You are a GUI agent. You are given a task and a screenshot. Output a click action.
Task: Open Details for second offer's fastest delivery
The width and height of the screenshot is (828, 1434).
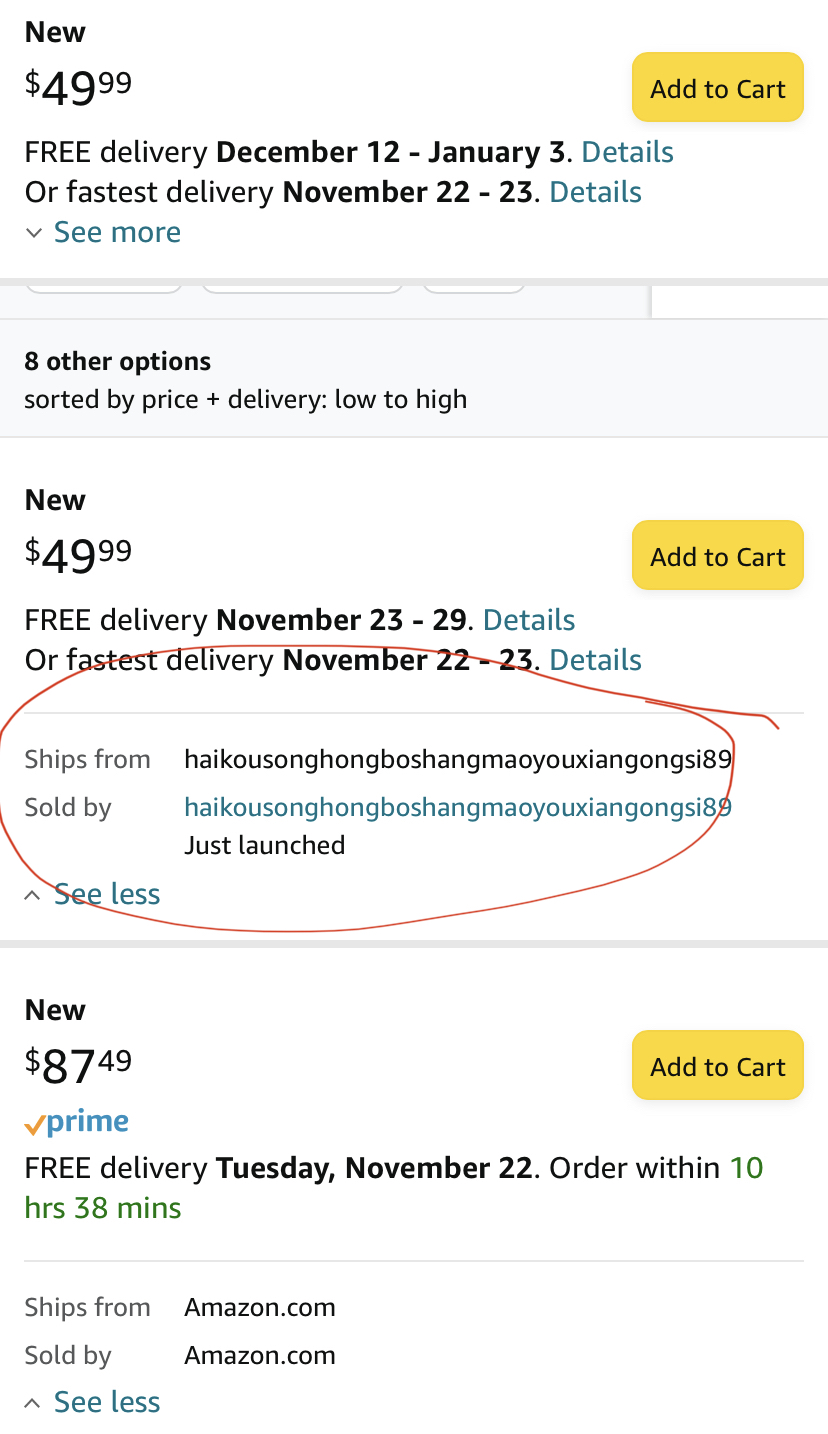click(x=595, y=660)
